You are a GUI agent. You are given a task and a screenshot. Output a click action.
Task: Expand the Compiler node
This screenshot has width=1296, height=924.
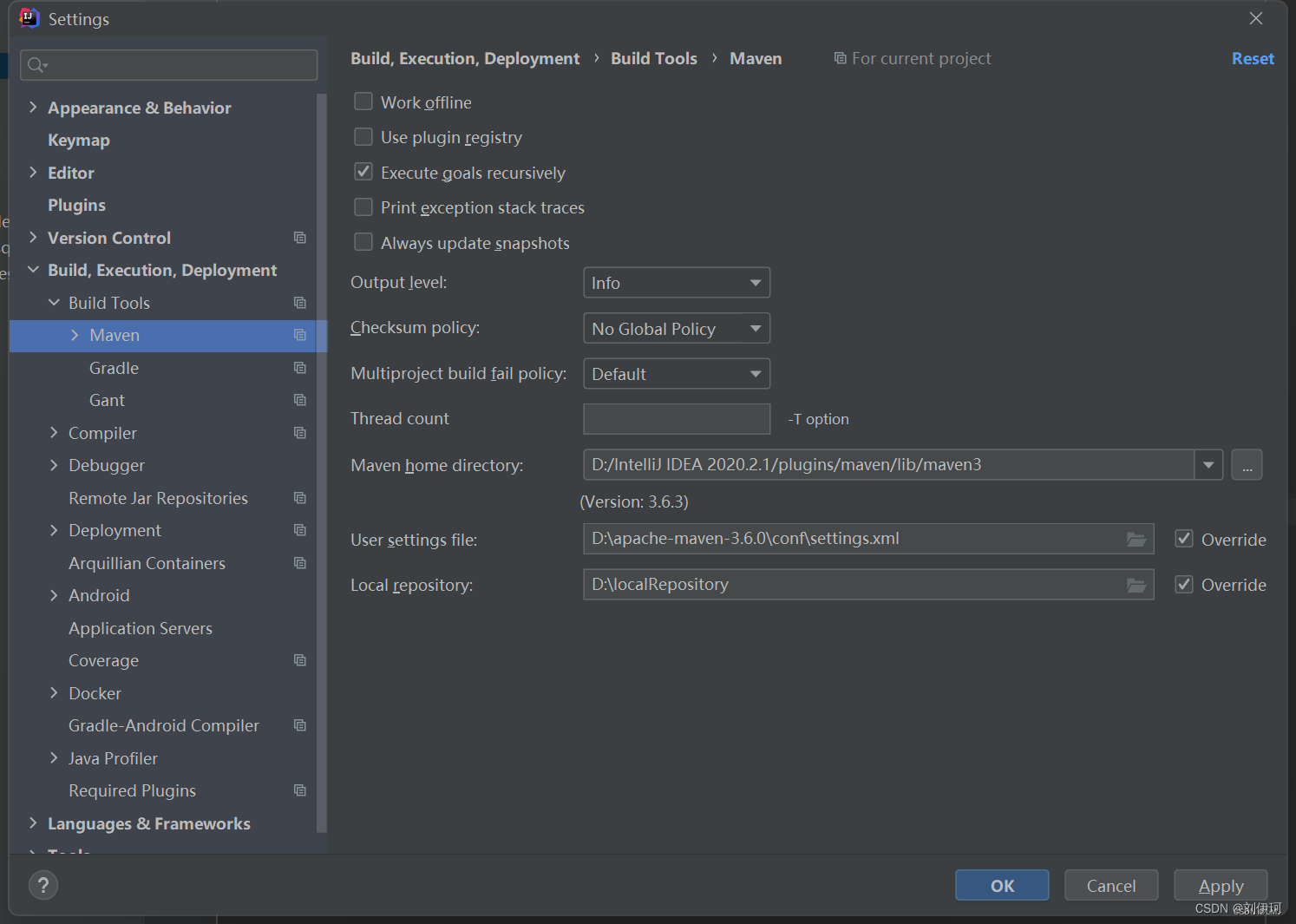coord(54,432)
